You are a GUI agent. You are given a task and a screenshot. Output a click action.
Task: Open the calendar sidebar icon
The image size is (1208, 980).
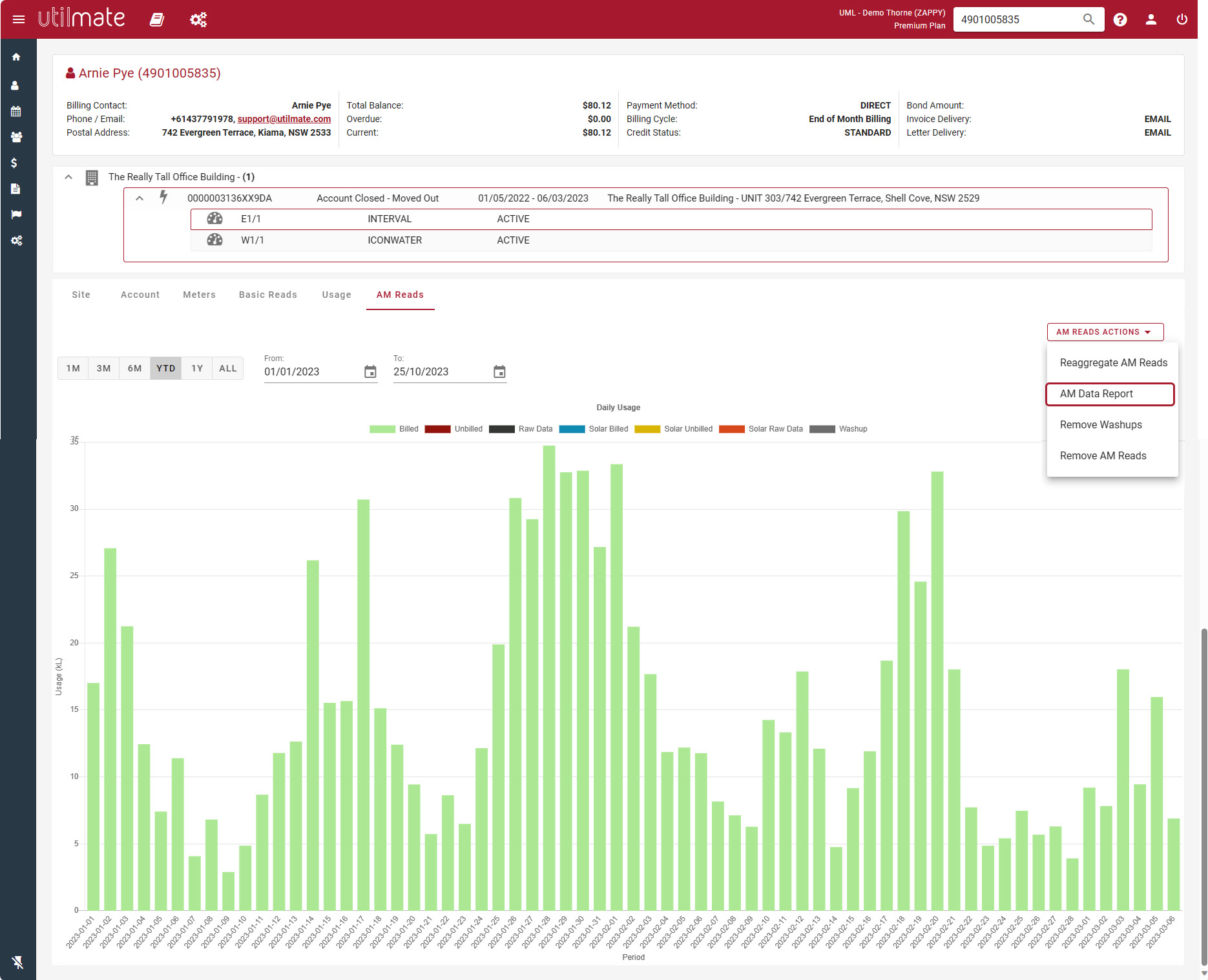(16, 111)
